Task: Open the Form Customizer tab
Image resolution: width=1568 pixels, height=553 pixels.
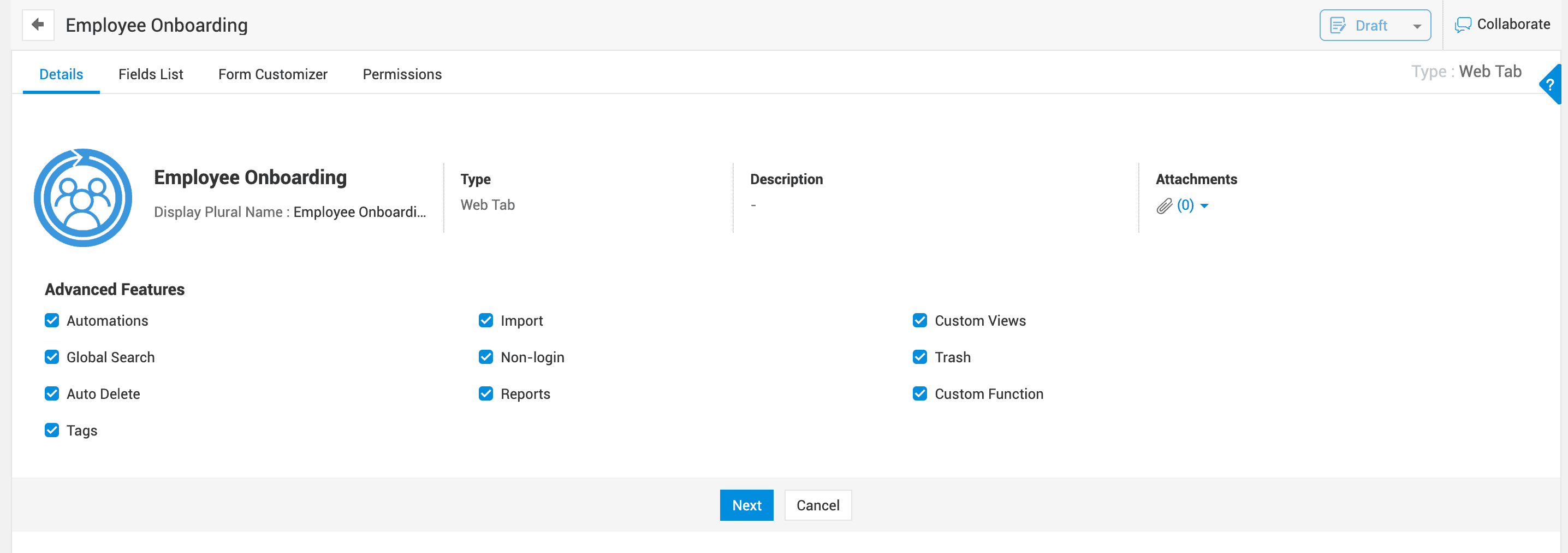Action: 272,74
